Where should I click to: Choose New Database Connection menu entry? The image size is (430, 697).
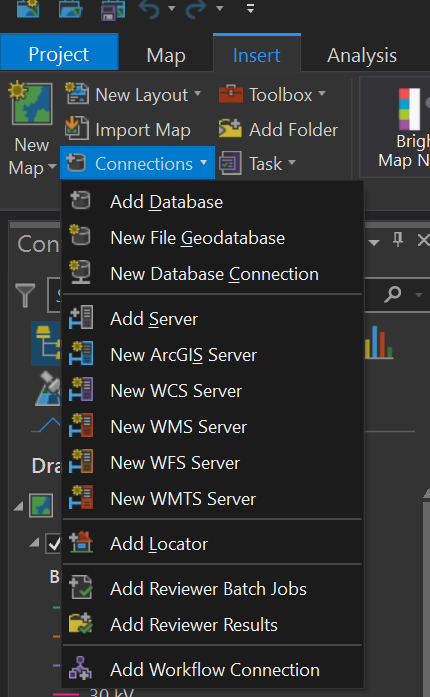pos(213,274)
